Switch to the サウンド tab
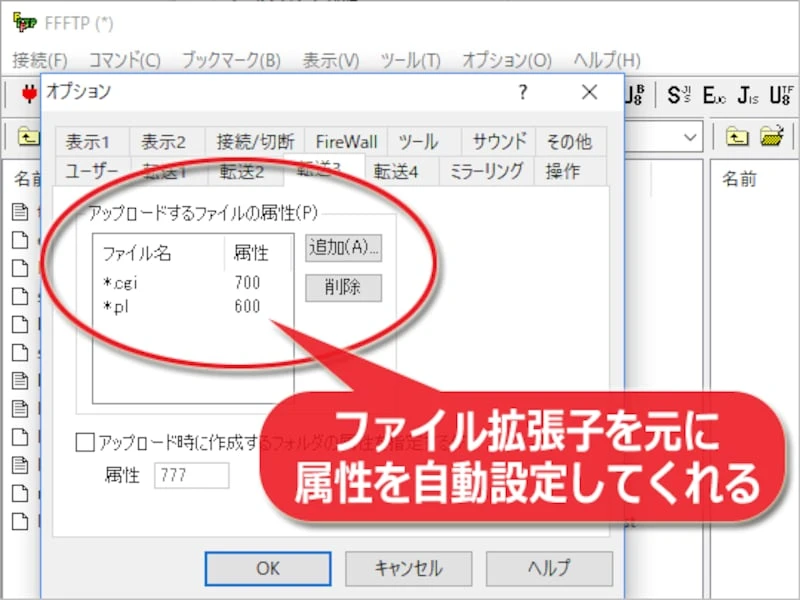The height and width of the screenshot is (600, 800). [498, 141]
